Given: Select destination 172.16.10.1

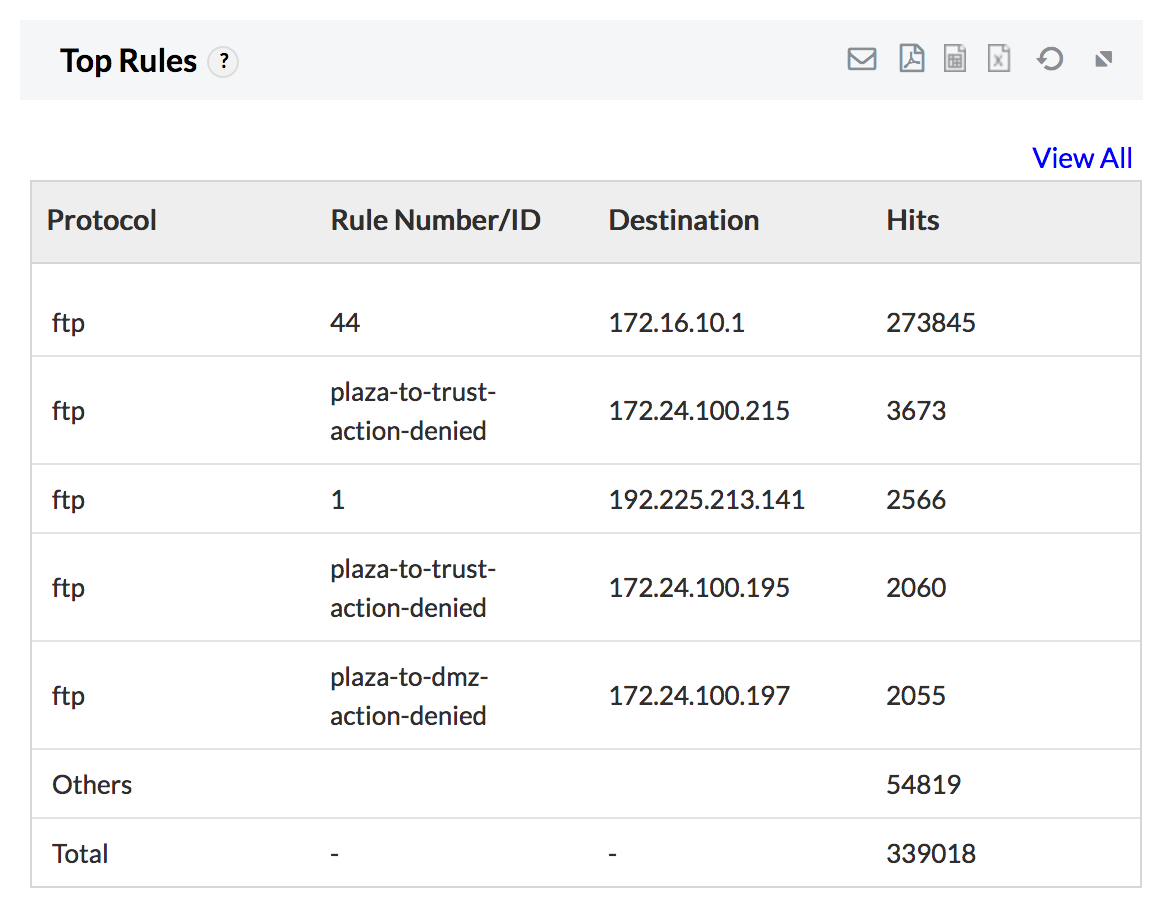Looking at the screenshot, I should (x=676, y=323).
